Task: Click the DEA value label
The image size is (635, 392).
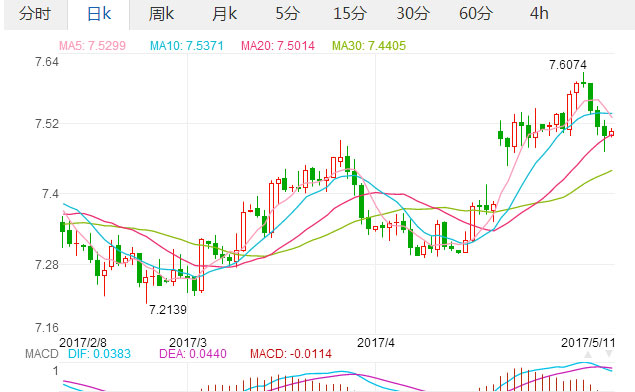Action: click(193, 354)
